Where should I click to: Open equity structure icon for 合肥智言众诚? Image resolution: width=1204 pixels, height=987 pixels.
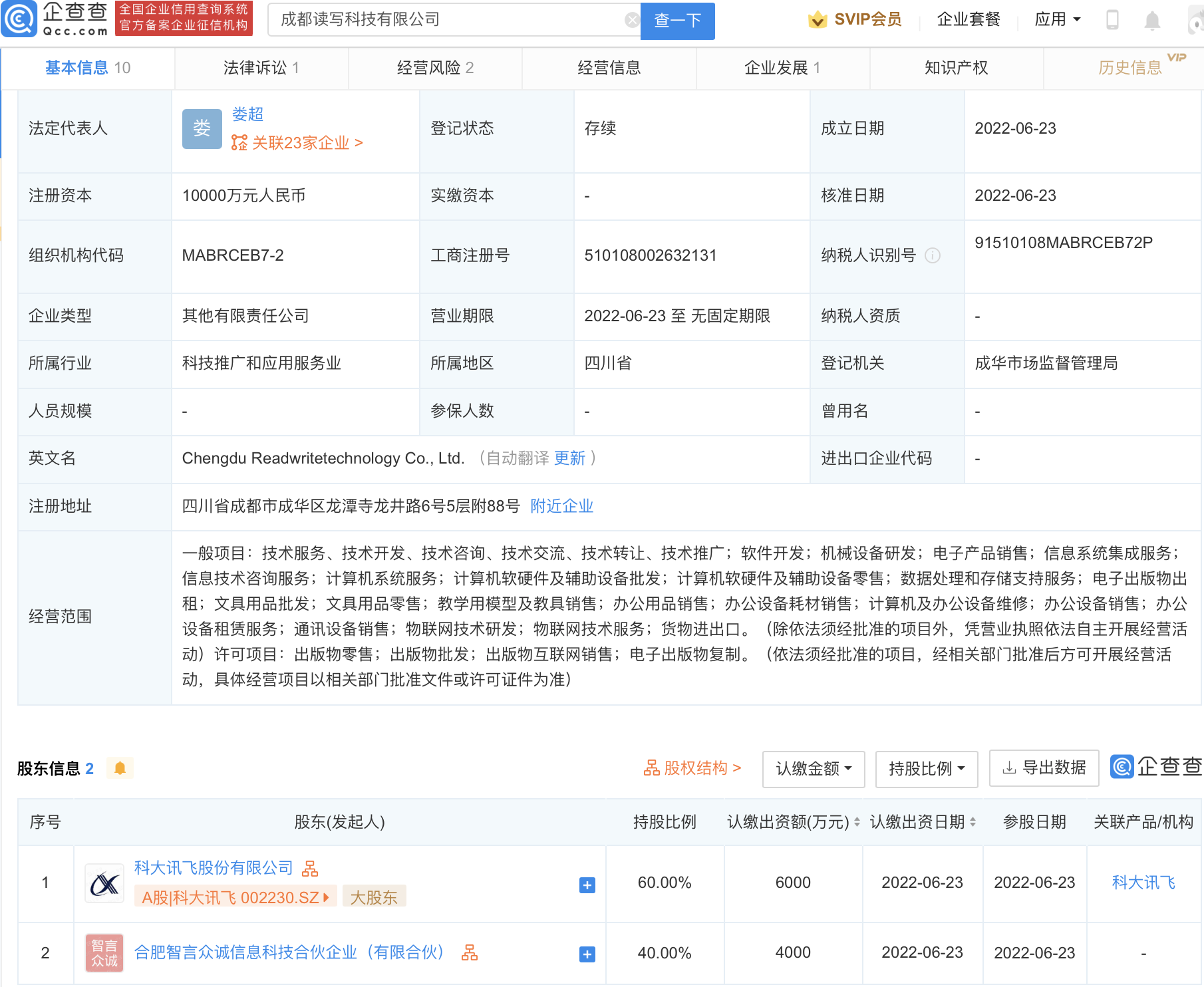pos(470,952)
